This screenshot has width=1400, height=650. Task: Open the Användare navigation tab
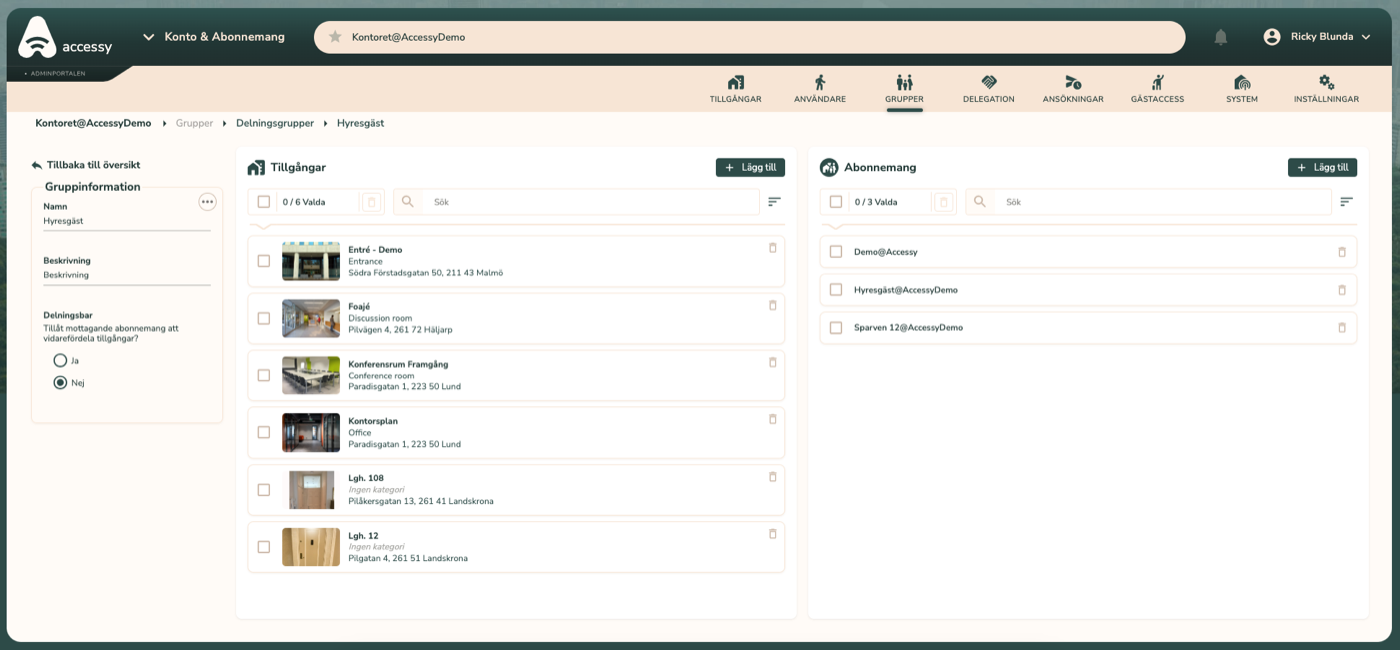820,89
